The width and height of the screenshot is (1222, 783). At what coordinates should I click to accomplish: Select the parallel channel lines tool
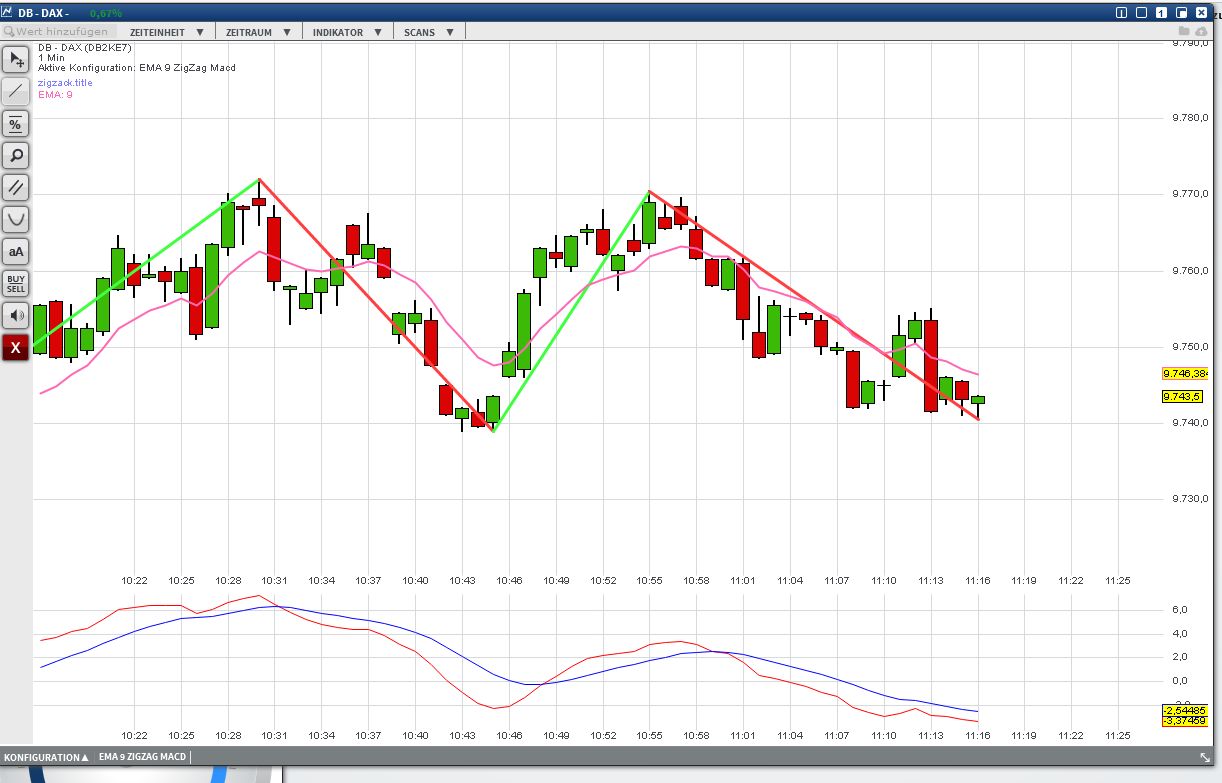(16, 188)
